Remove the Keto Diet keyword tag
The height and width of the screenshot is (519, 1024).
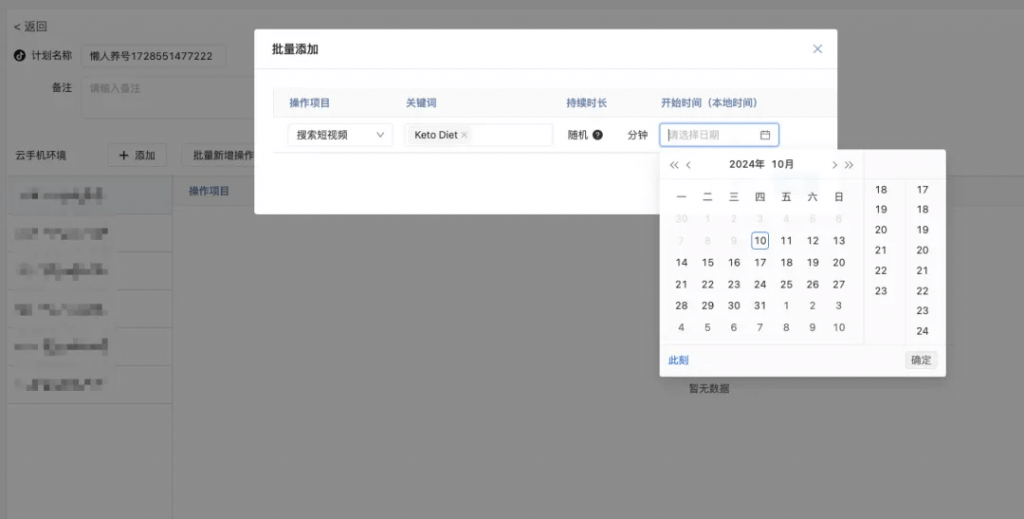(x=464, y=135)
